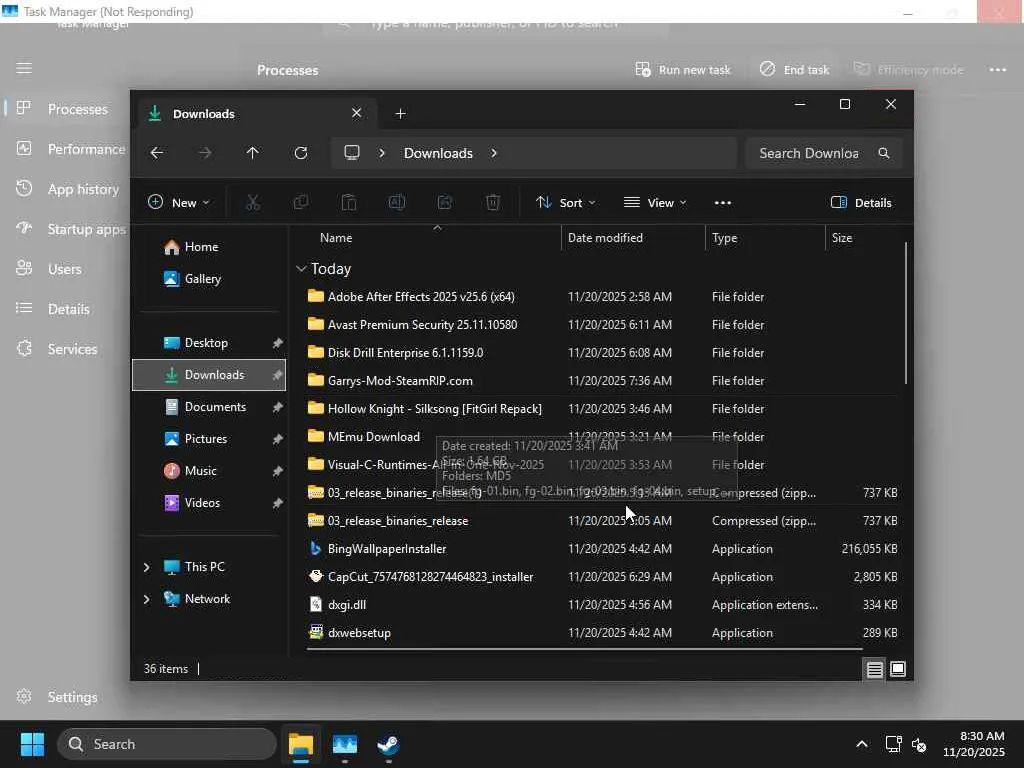The height and width of the screenshot is (768, 1024).
Task: Click Task Manager icon on the taskbar
Action: click(345, 744)
